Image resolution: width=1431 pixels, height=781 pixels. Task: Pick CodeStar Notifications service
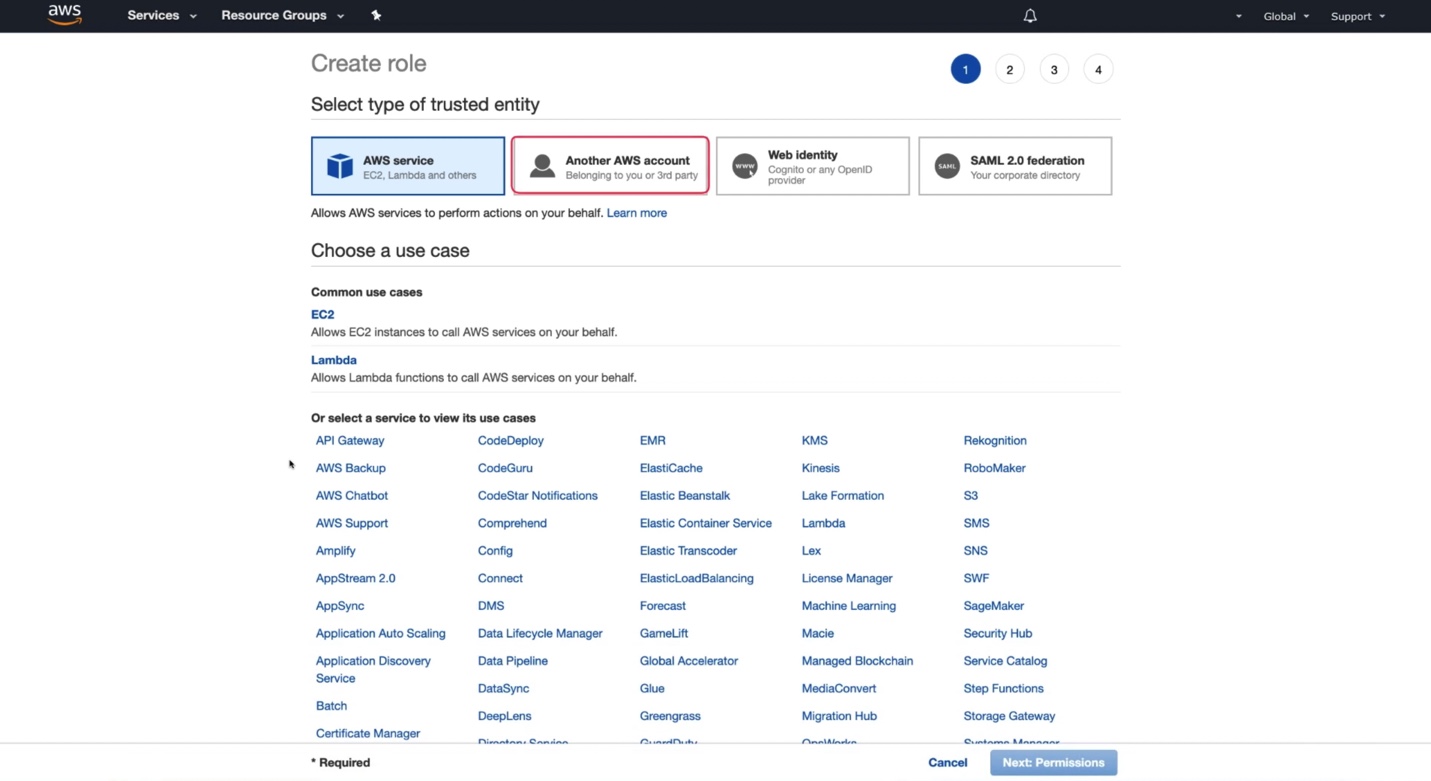pyautogui.click(x=538, y=495)
